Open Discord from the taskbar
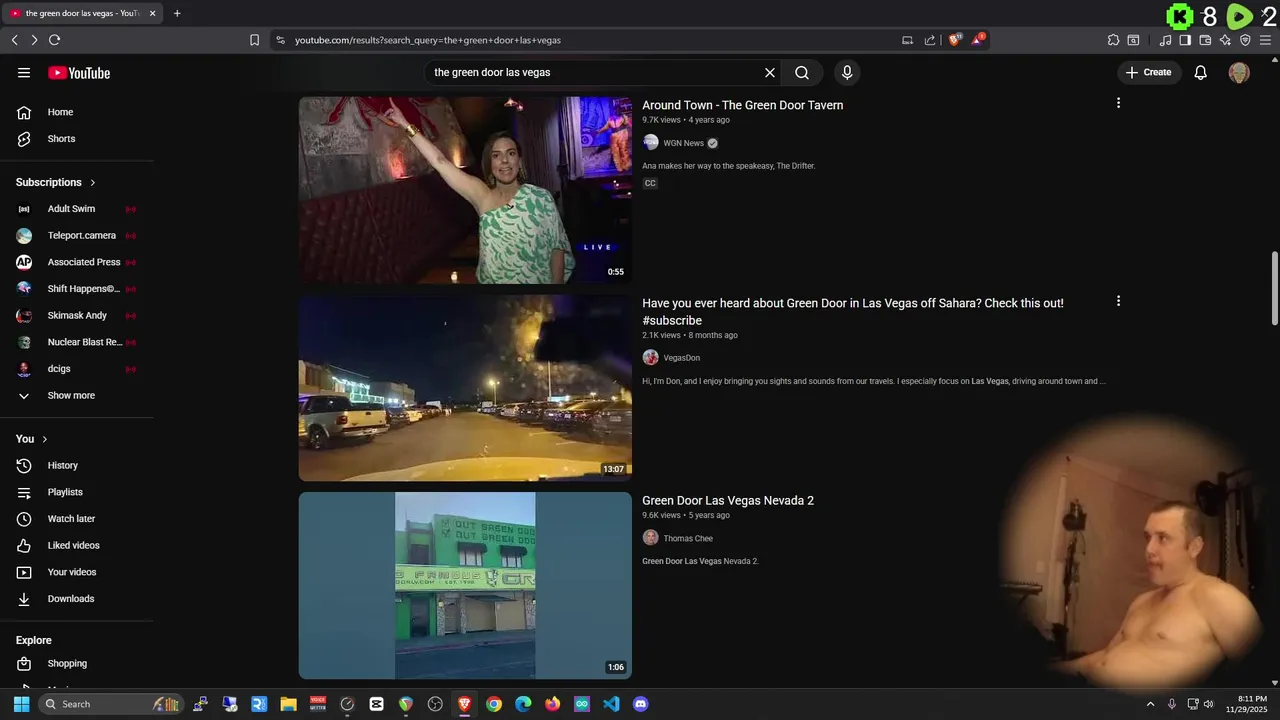The width and height of the screenshot is (1280, 720). (x=640, y=704)
